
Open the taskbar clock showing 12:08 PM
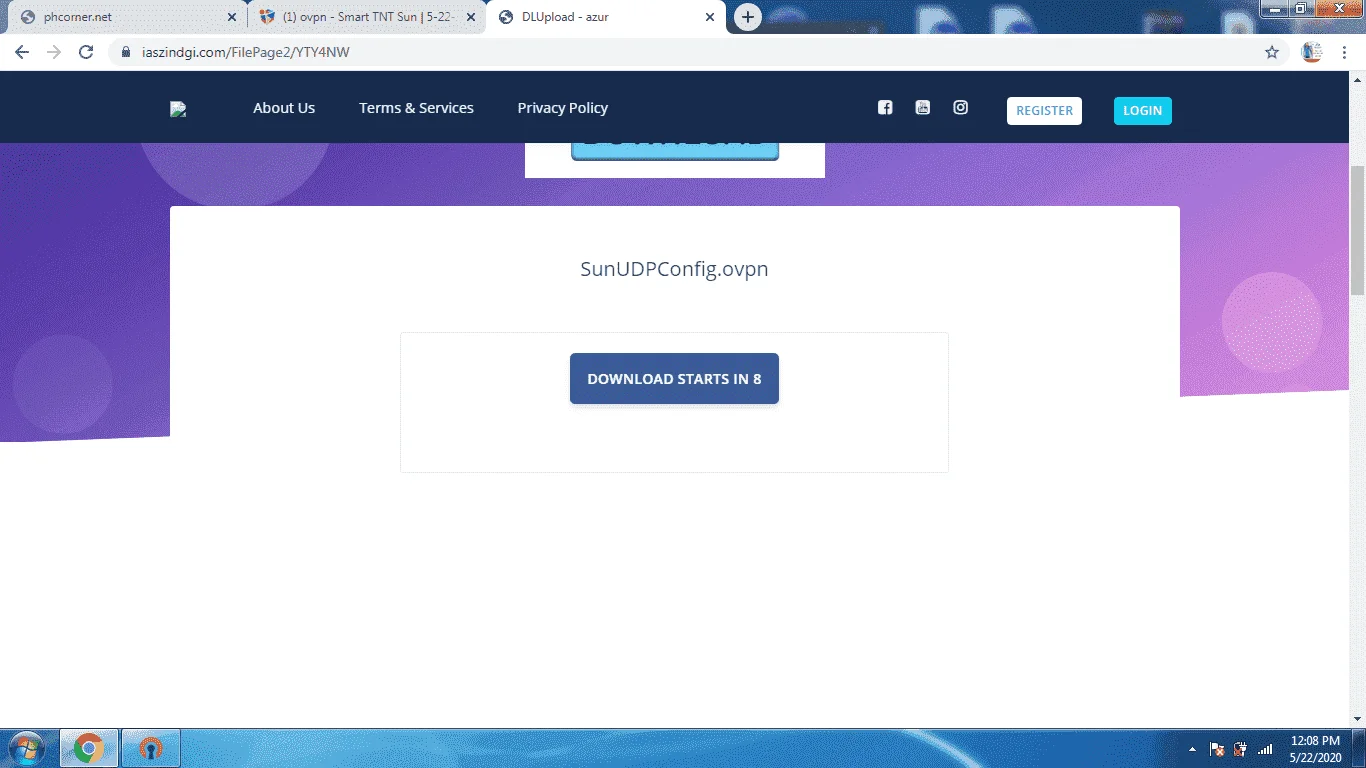pos(1315,749)
